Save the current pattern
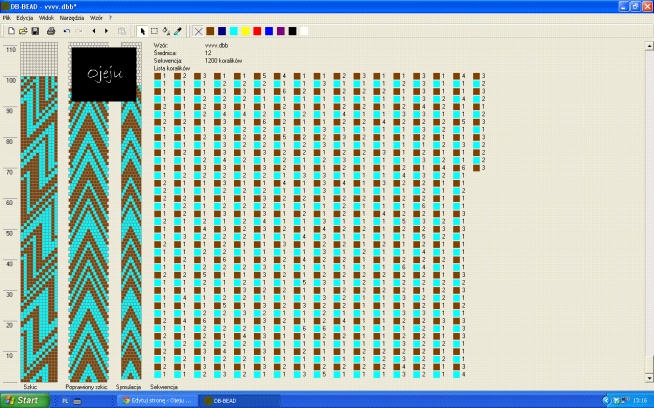The width and height of the screenshot is (654, 408). 35,31
